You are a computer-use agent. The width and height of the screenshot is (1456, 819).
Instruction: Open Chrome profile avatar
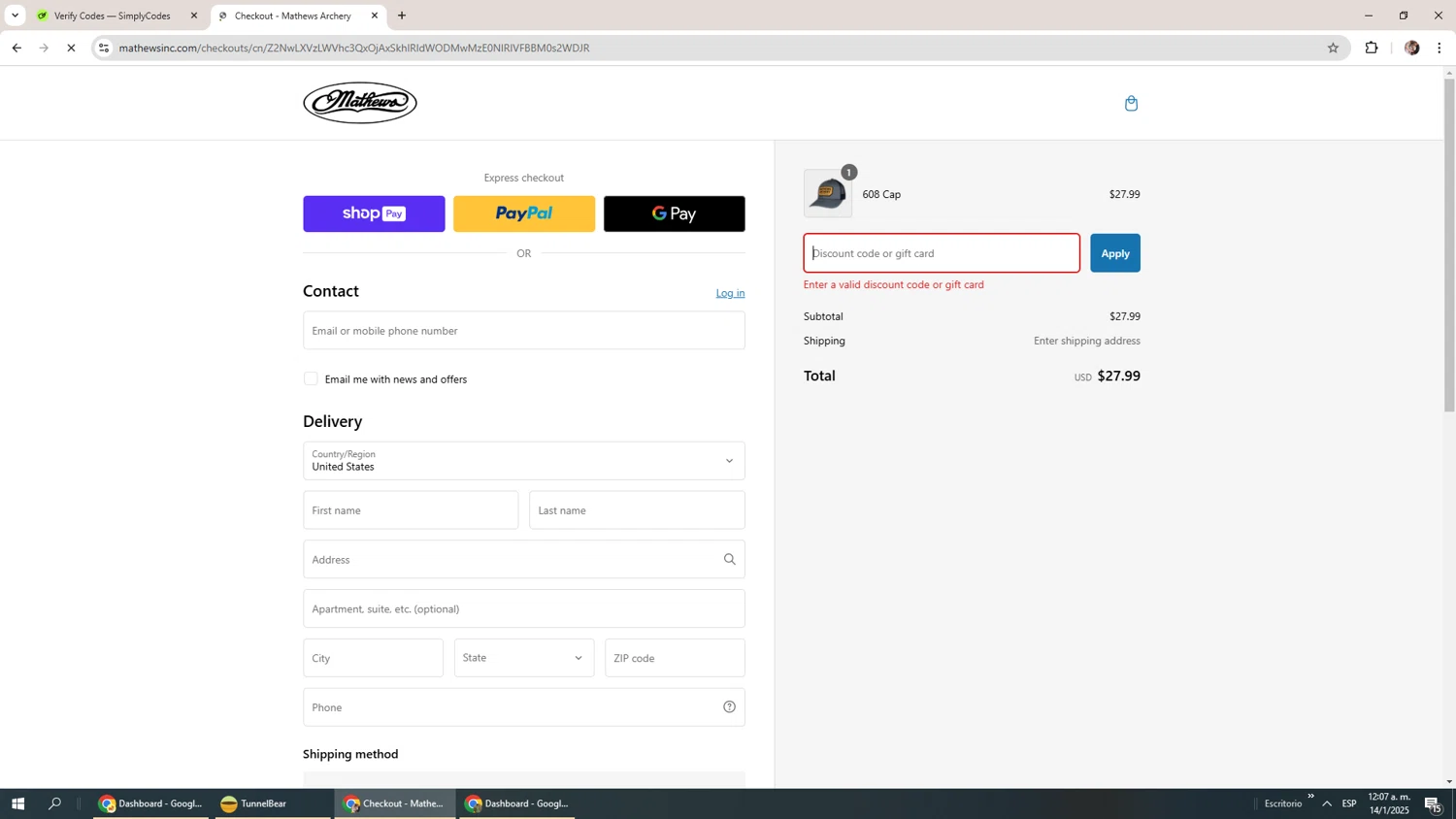point(1411,48)
